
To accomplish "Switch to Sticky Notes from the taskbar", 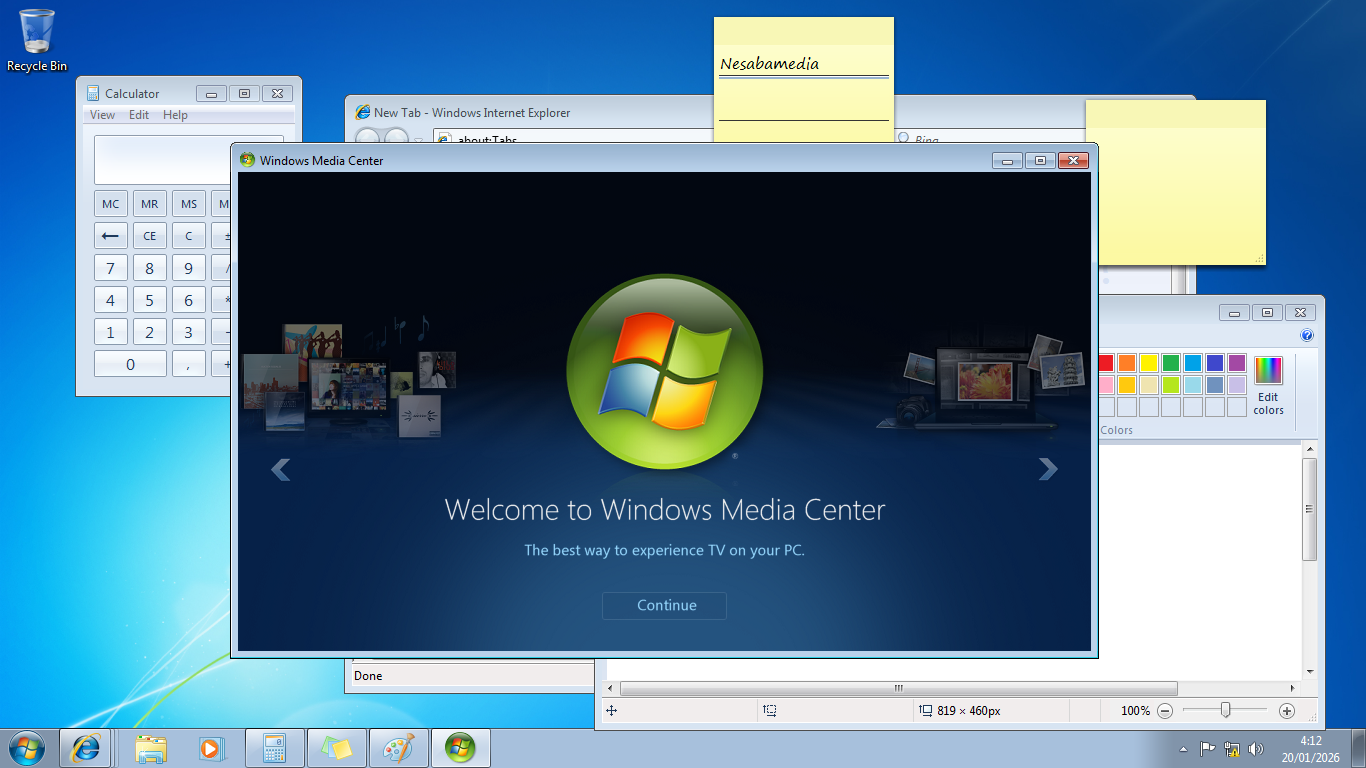I will (337, 748).
